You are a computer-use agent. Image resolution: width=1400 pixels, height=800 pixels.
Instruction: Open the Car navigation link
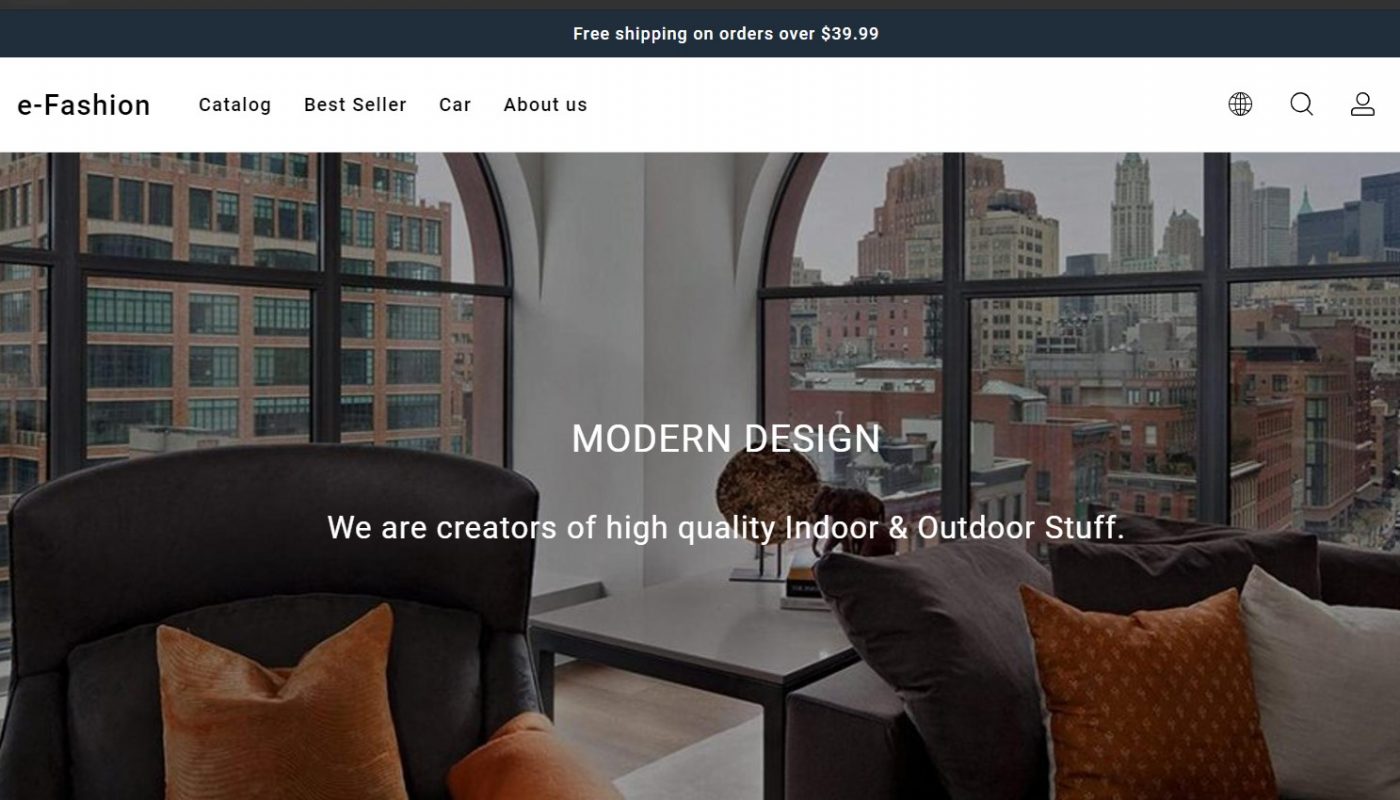(455, 104)
